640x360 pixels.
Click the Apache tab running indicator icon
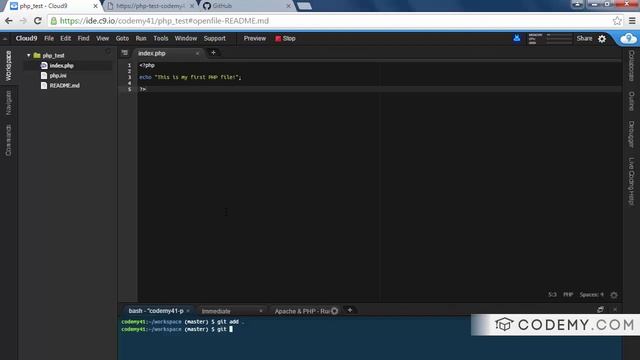click(335, 311)
